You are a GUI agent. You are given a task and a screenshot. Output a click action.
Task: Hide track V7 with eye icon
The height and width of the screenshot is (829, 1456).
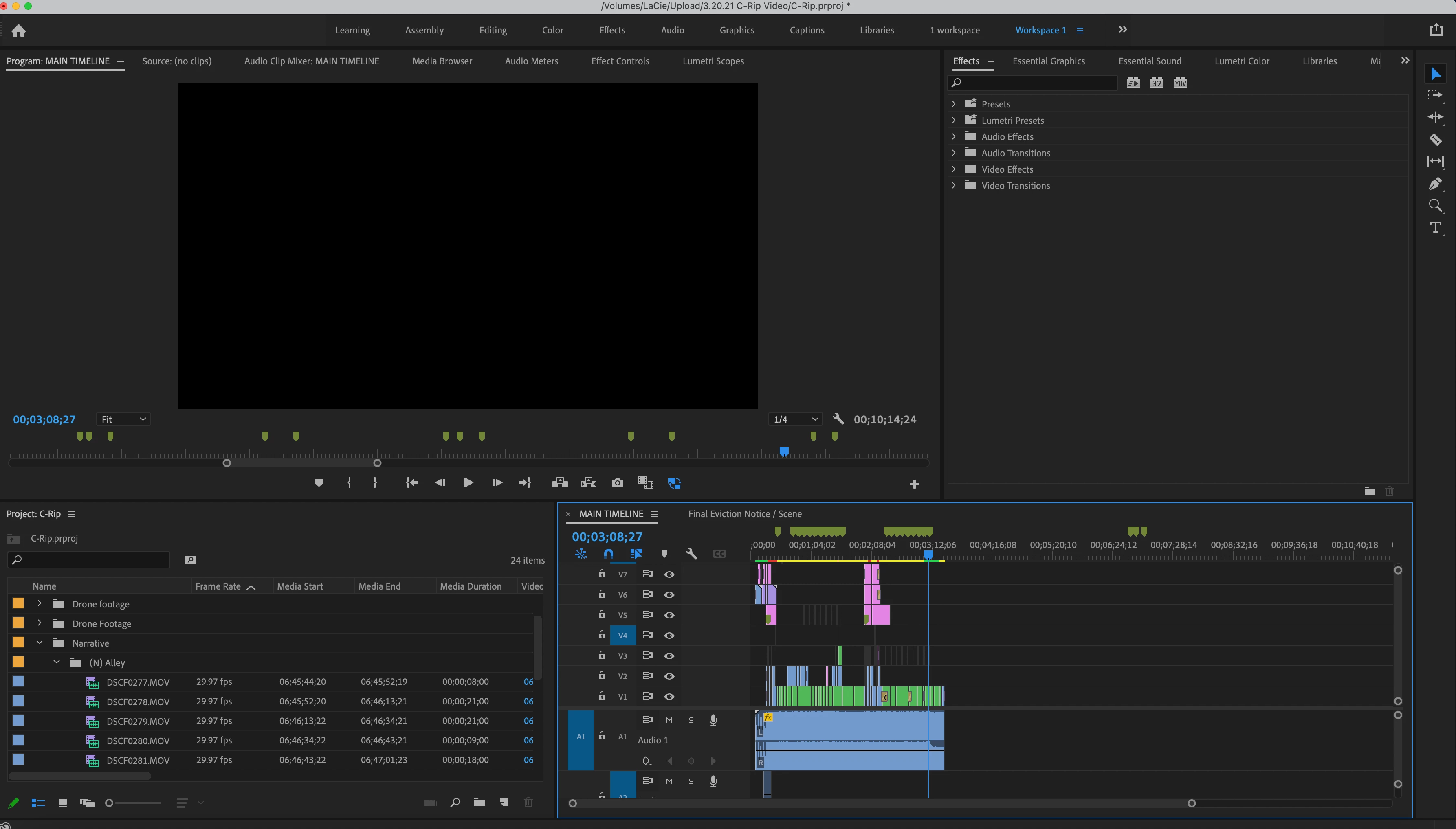pyautogui.click(x=669, y=575)
